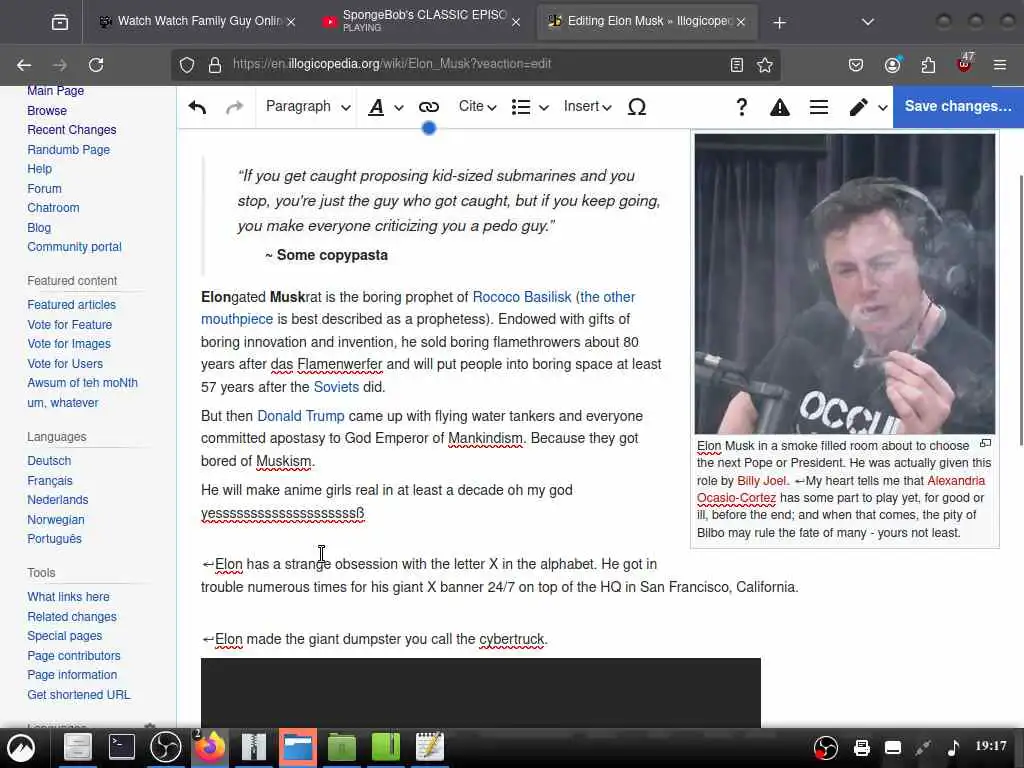Click the shield tracking protection icon
Viewport: 1024px width, 768px height.
pos(187,65)
